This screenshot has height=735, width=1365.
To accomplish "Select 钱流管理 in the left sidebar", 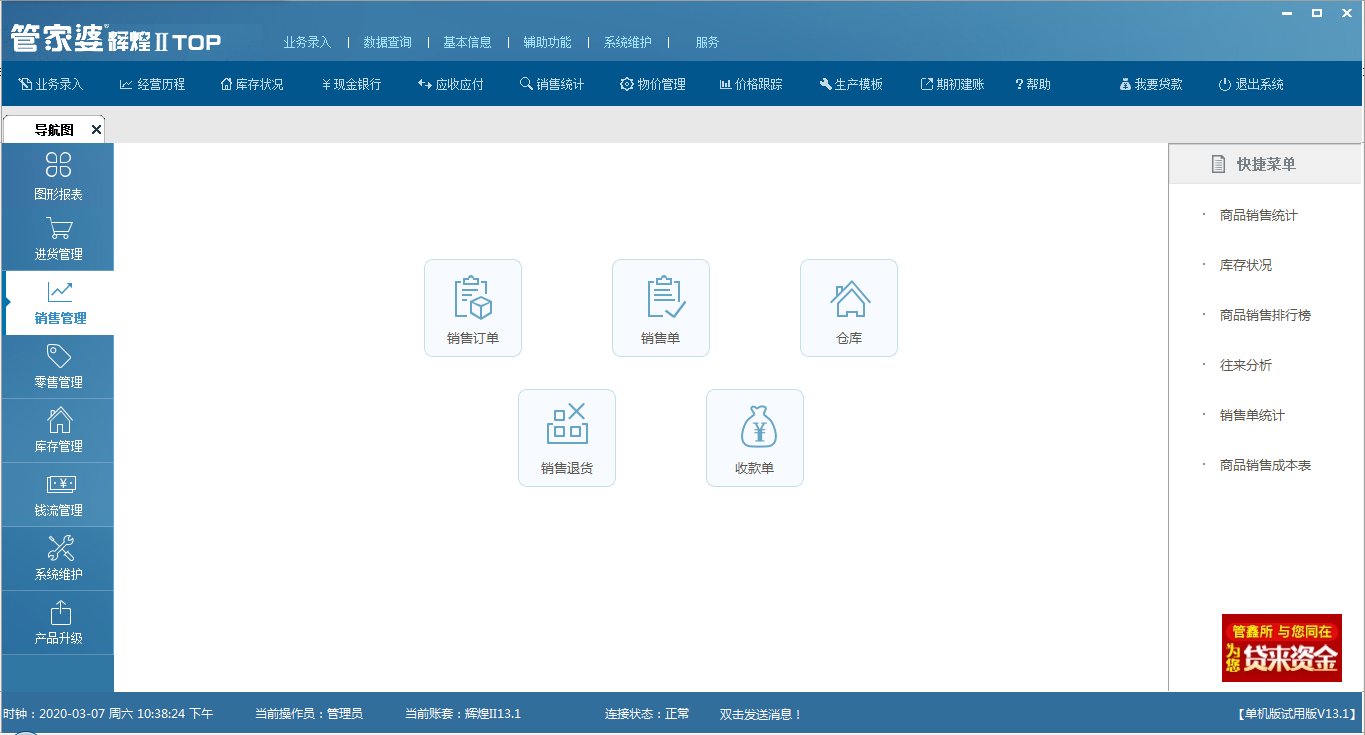I will [58, 495].
